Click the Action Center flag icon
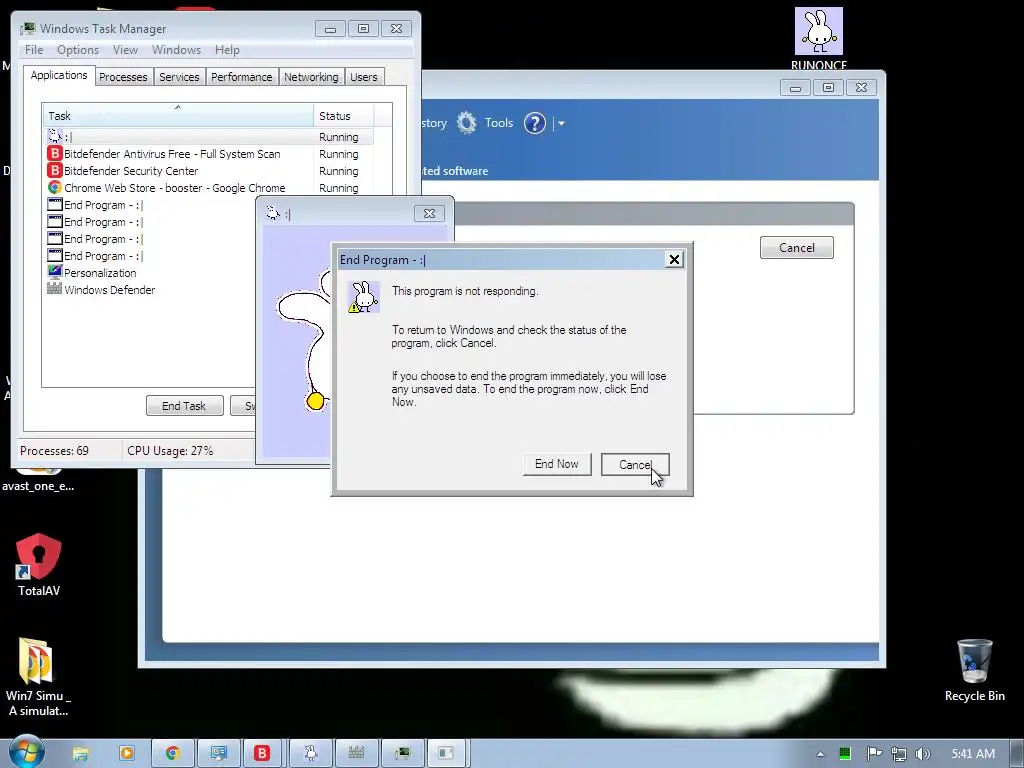Viewport: 1024px width, 768px height. tap(874, 754)
